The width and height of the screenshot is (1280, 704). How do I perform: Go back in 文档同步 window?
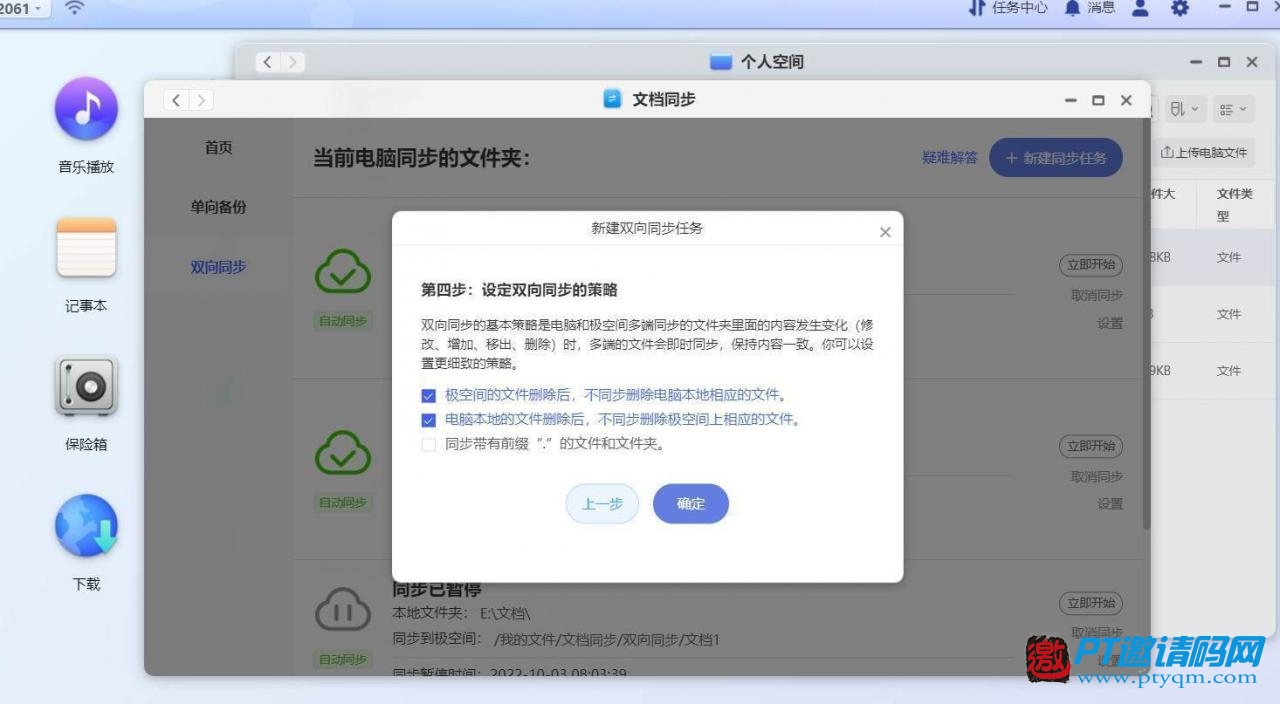pos(177,100)
